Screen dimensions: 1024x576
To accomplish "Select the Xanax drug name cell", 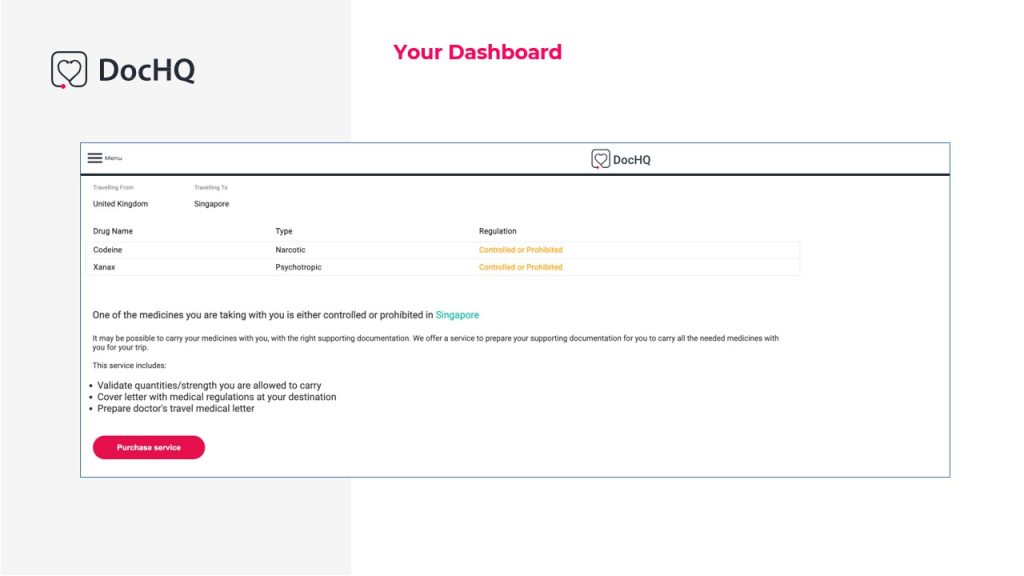I will point(104,267).
